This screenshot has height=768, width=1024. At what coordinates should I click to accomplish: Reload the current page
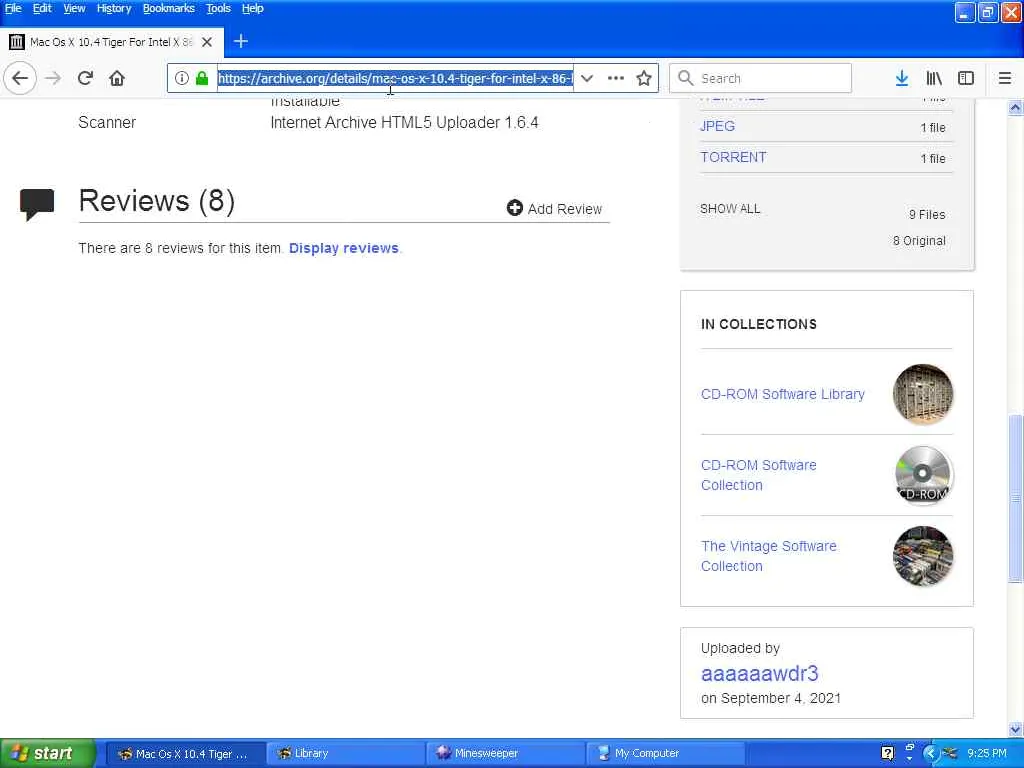point(85,78)
